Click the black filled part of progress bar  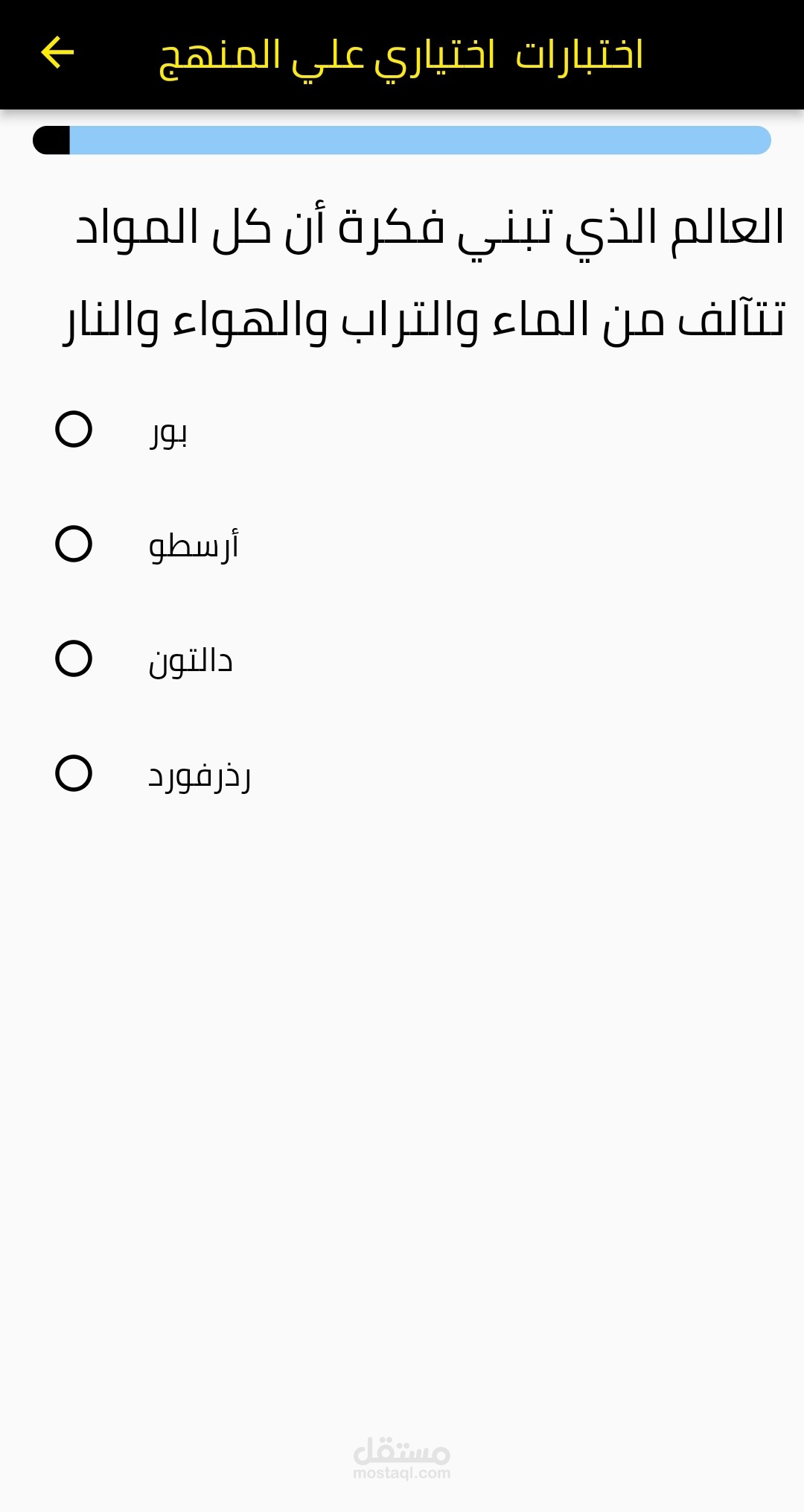click(x=52, y=140)
